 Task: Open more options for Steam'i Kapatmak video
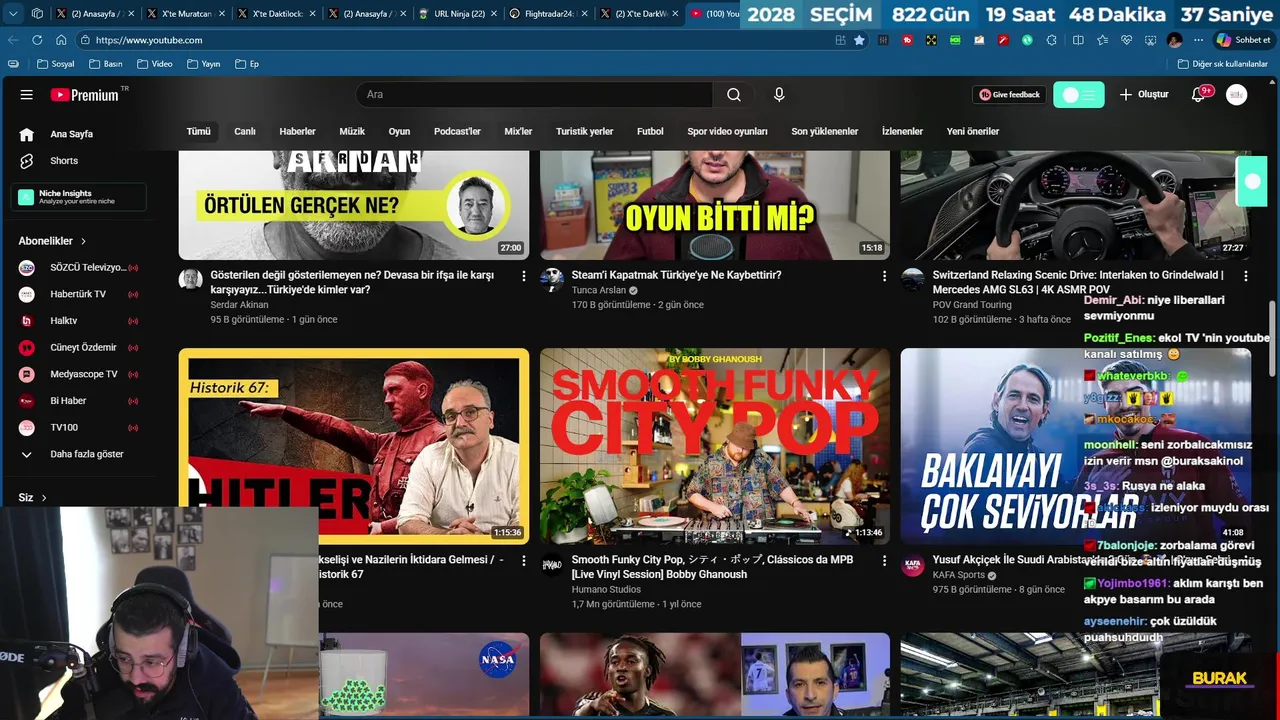tap(884, 276)
